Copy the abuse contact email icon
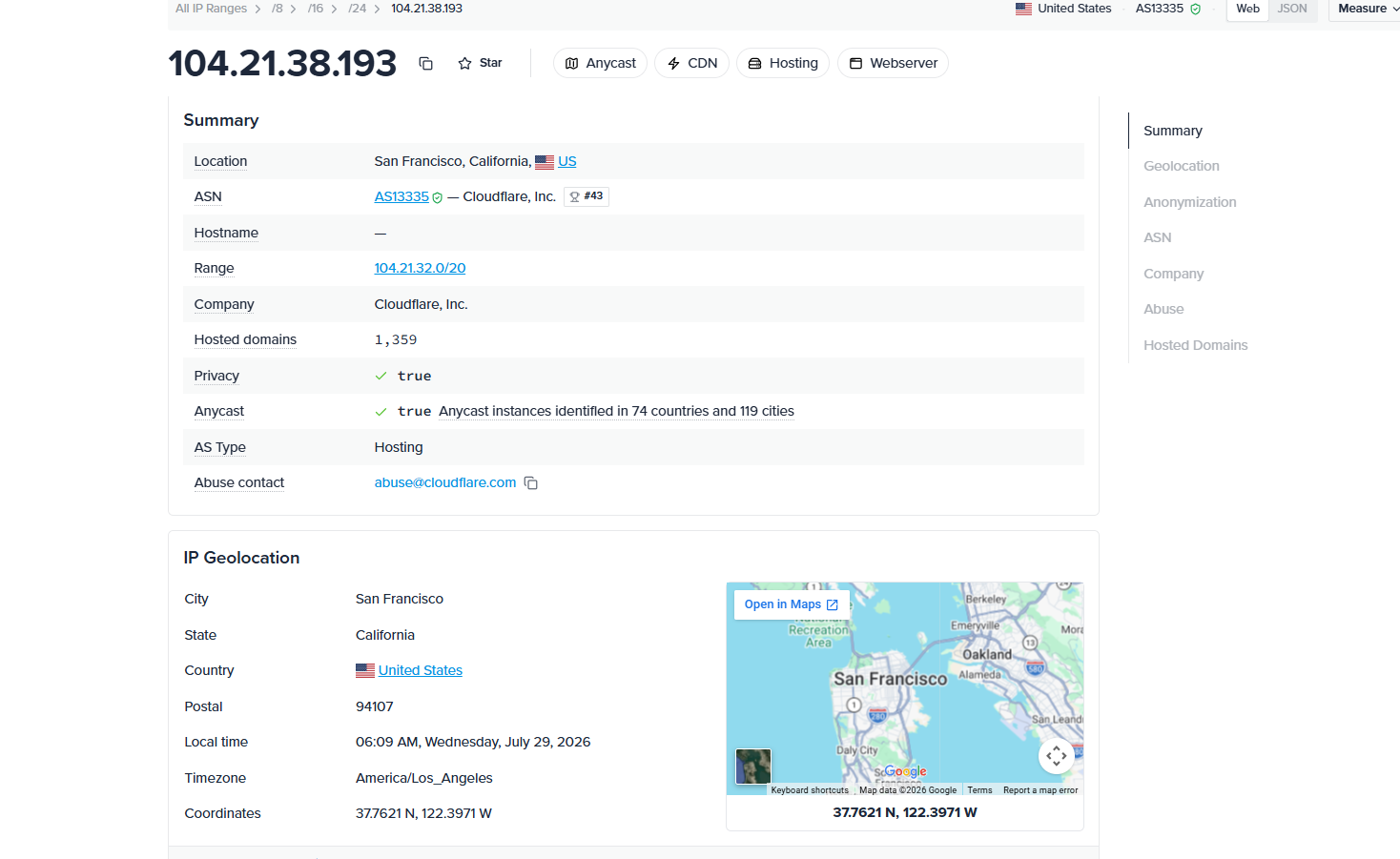1400x859 pixels. click(531, 483)
